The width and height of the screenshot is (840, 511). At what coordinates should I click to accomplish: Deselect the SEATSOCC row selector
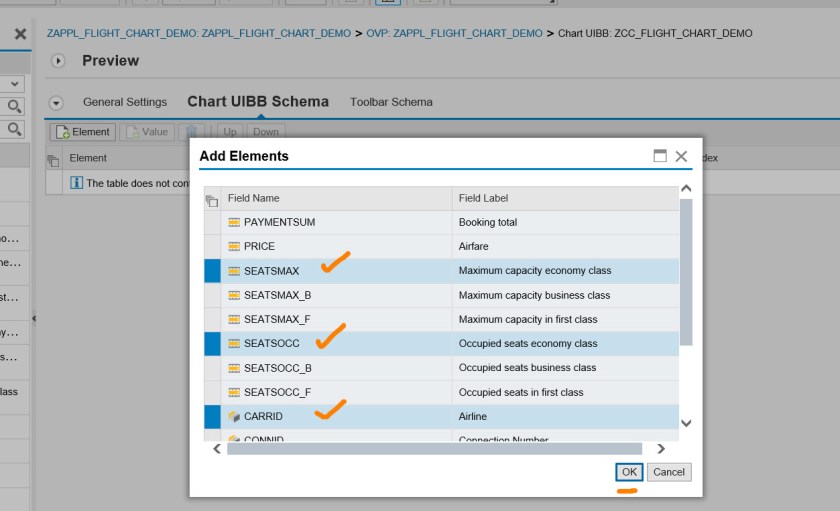(x=212, y=344)
